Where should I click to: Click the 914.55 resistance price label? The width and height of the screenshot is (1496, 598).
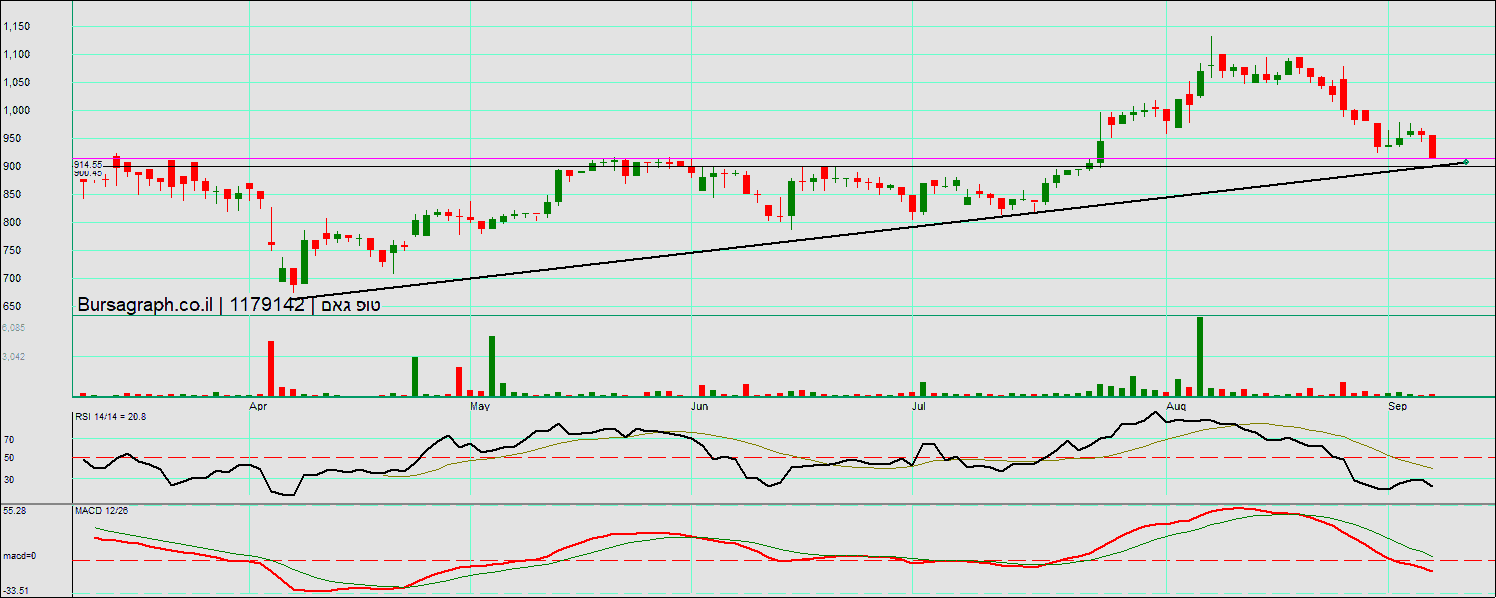[x=88, y=164]
